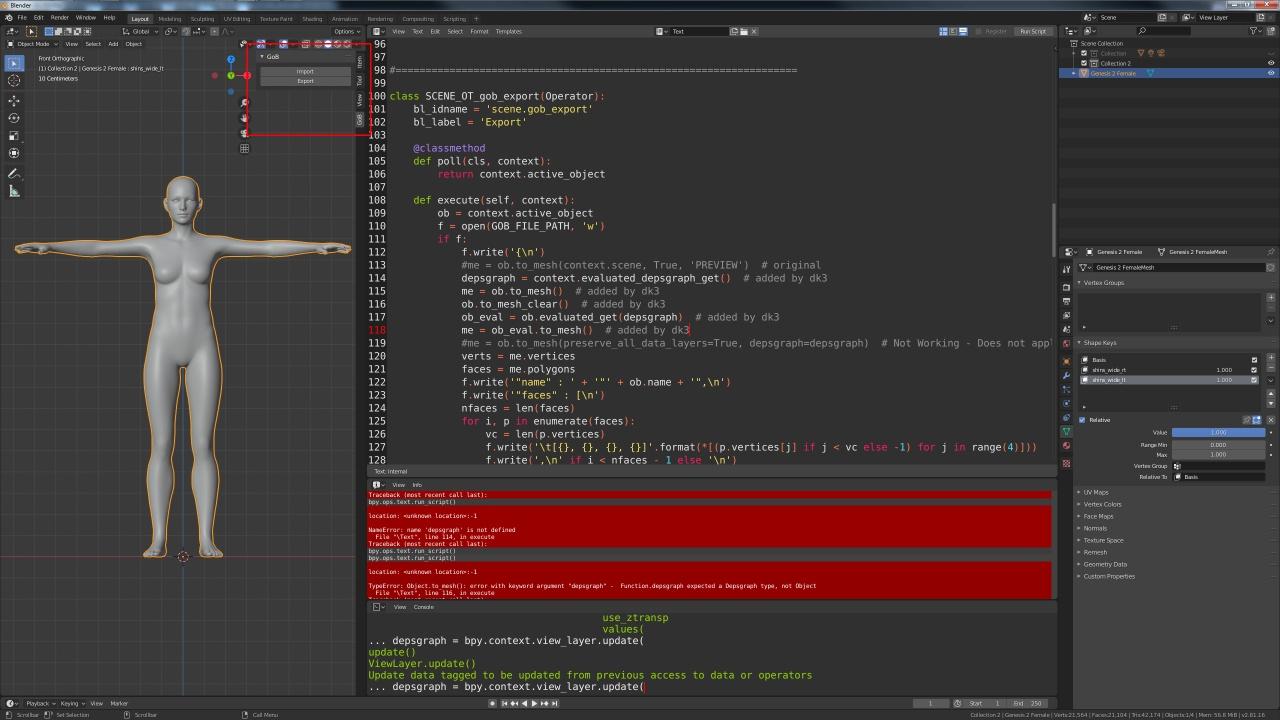Toggle the first Collection checkbox in outliner
This screenshot has height=720, width=1280.
coord(1083,53)
